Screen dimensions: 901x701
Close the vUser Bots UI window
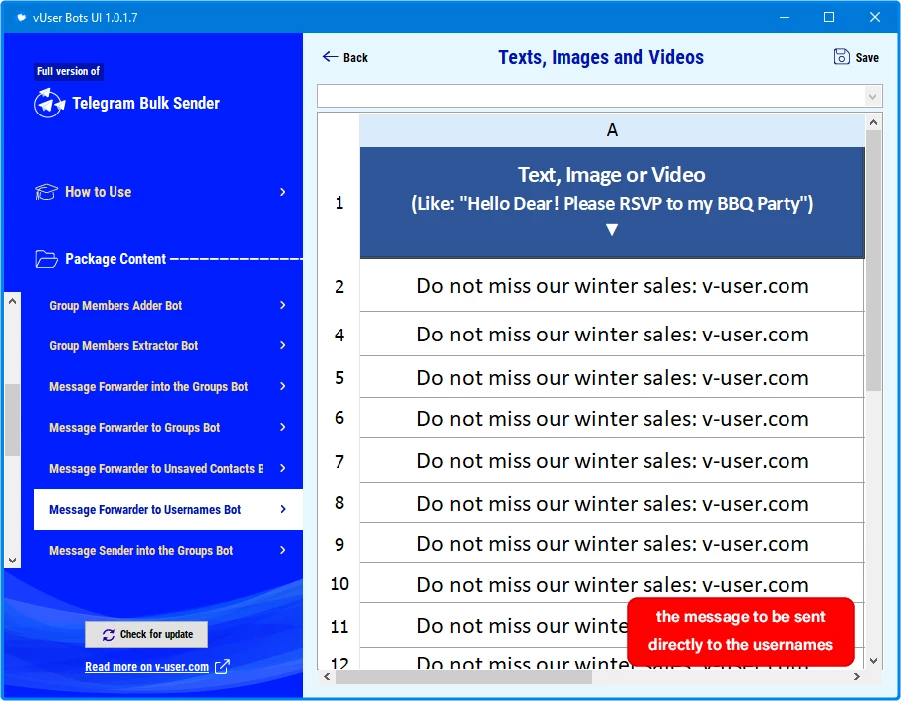click(875, 17)
